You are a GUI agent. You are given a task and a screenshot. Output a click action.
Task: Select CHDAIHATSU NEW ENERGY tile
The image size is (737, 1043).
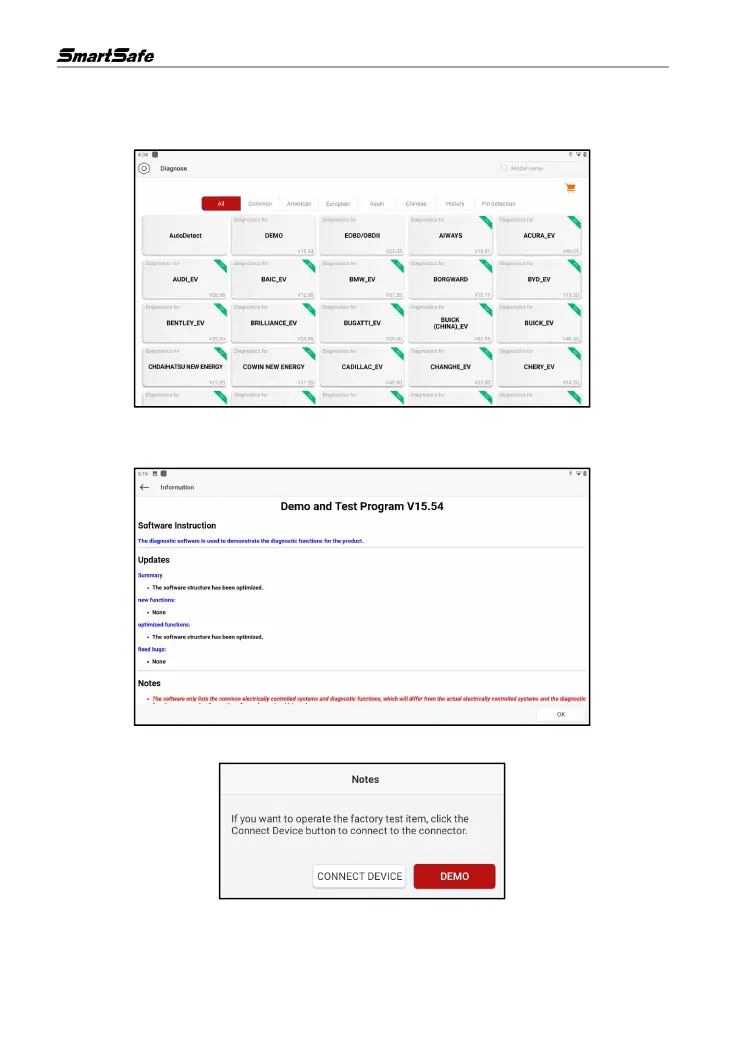185,367
